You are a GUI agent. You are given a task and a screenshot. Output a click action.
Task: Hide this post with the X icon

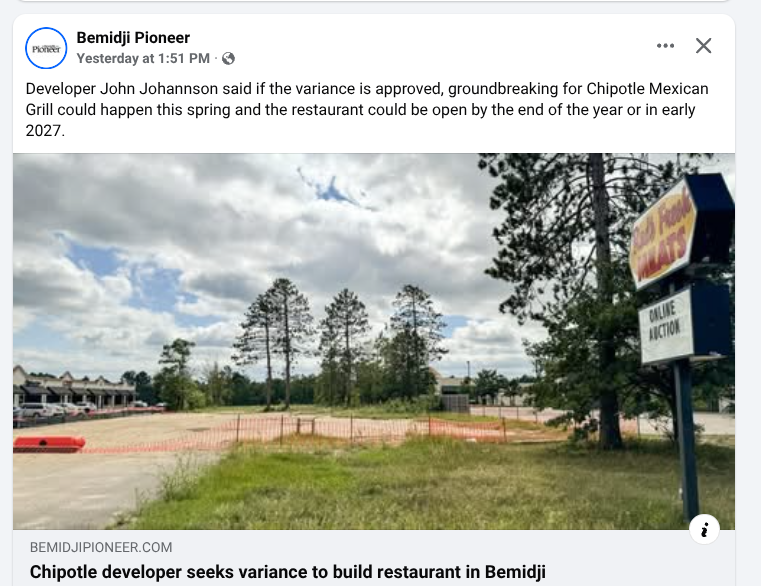(703, 46)
